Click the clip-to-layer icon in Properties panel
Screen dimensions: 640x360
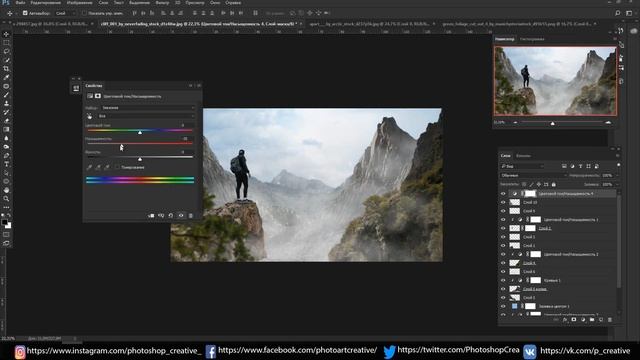(x=151, y=216)
